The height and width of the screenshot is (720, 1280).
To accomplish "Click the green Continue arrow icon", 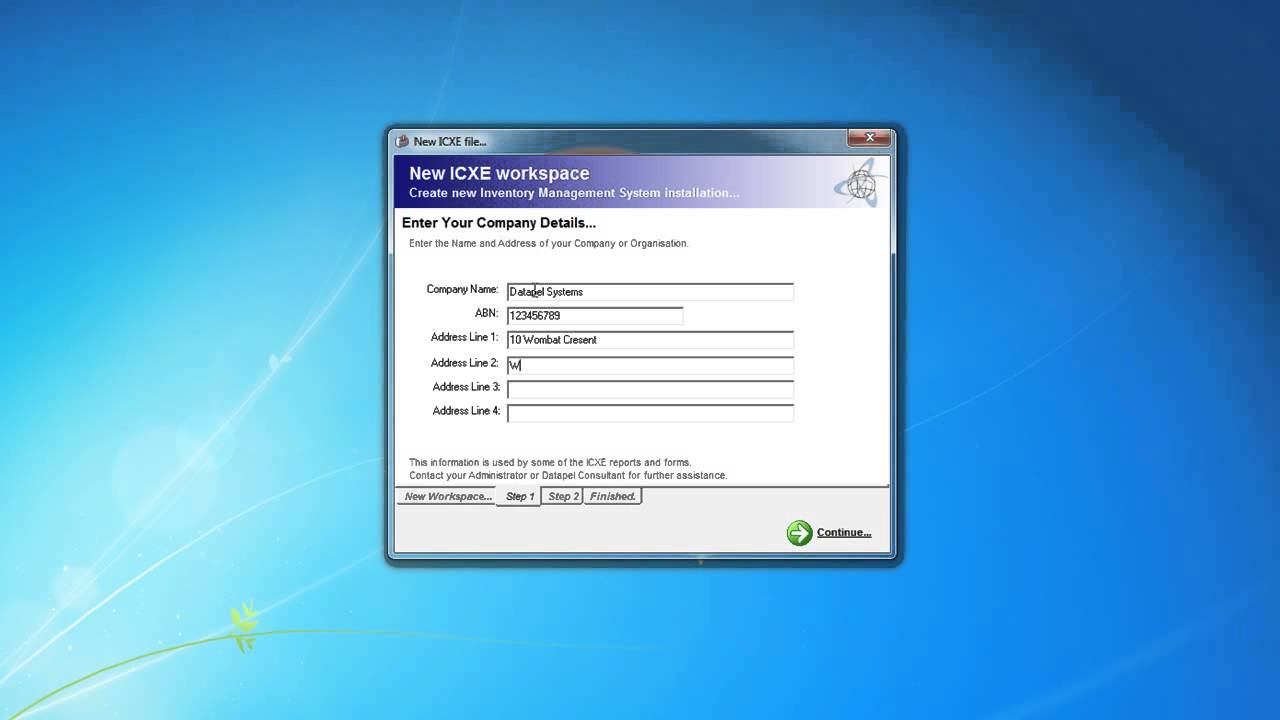I will coord(800,533).
